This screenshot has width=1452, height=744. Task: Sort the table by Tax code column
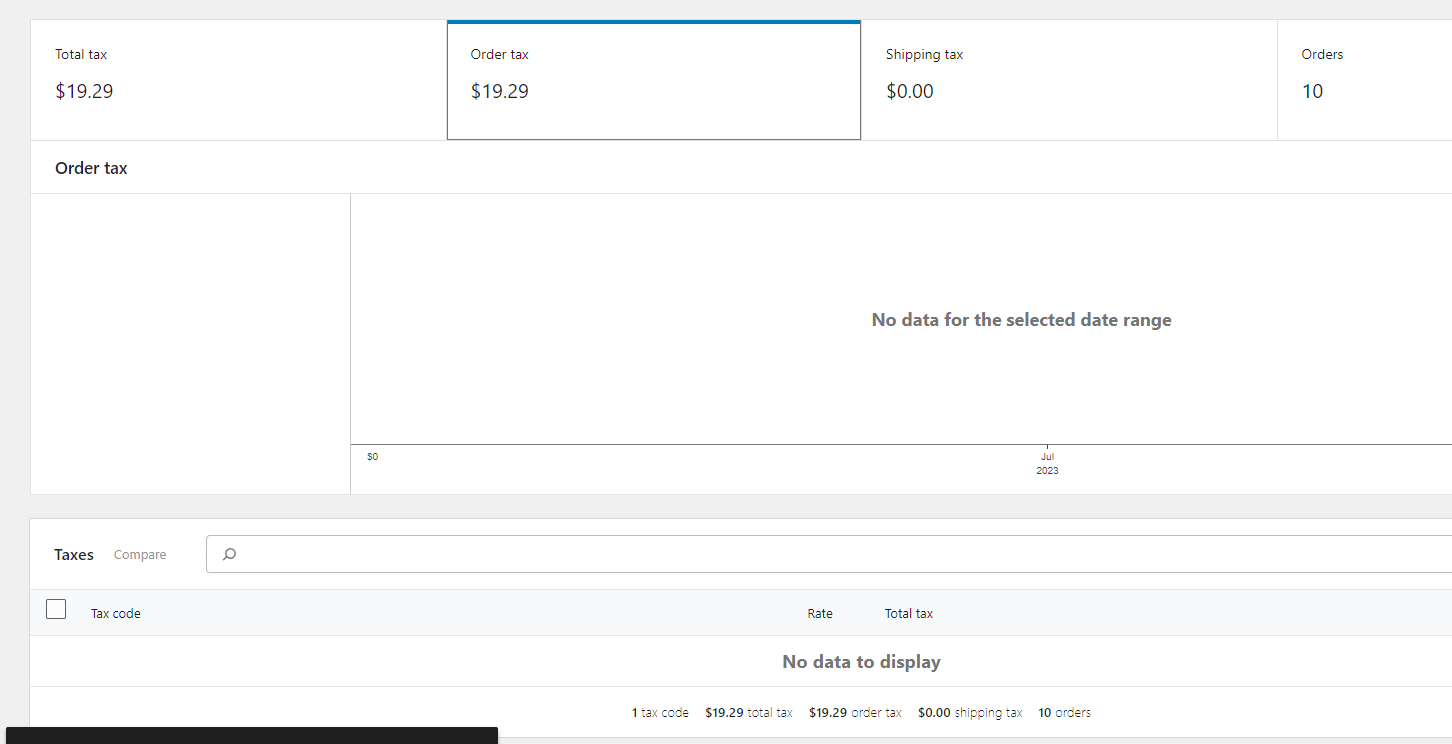coord(115,613)
